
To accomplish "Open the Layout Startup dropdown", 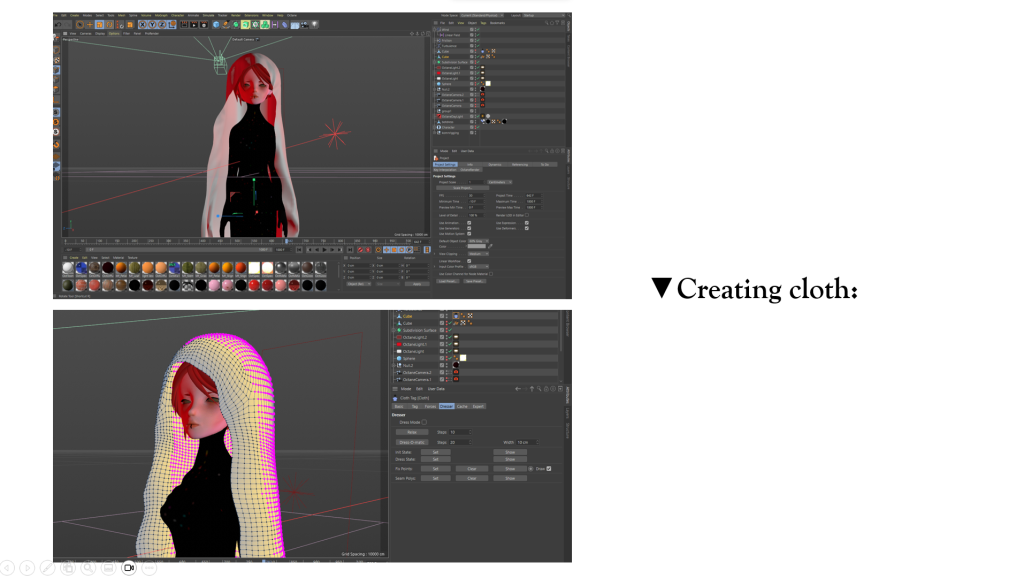I will 545,16.
